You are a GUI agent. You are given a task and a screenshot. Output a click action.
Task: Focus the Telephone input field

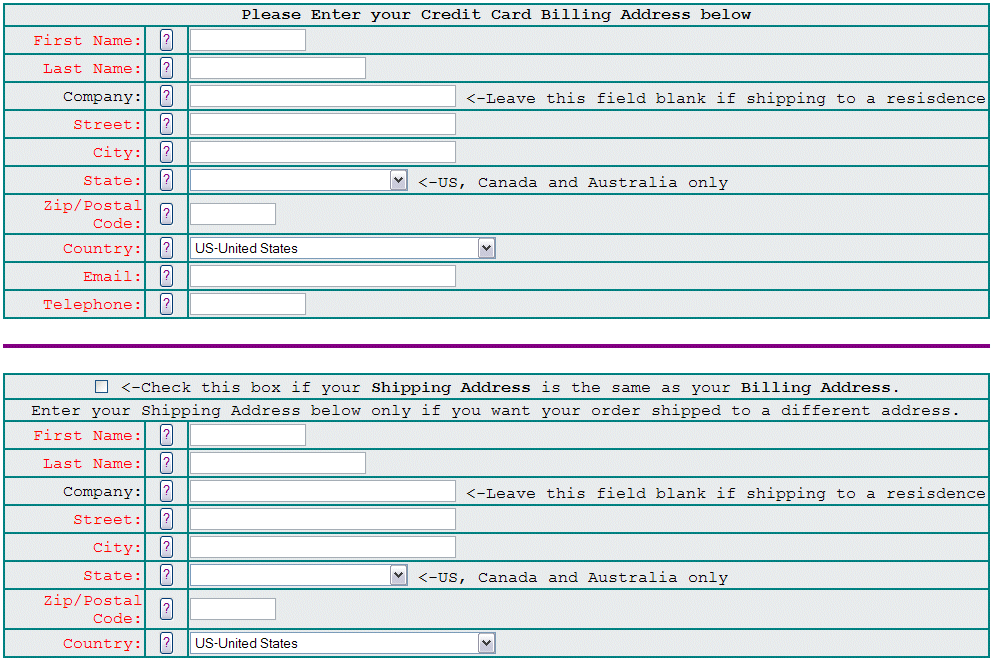248,304
